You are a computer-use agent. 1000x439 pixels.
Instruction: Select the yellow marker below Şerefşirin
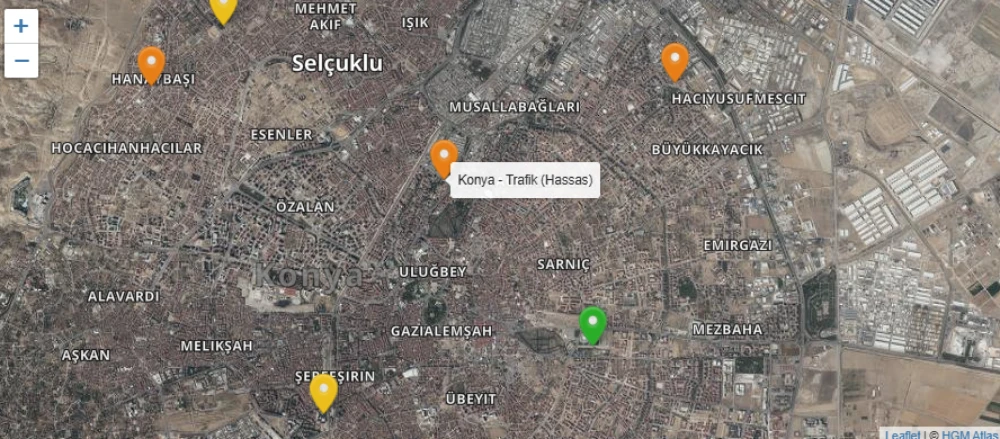[x=324, y=393]
